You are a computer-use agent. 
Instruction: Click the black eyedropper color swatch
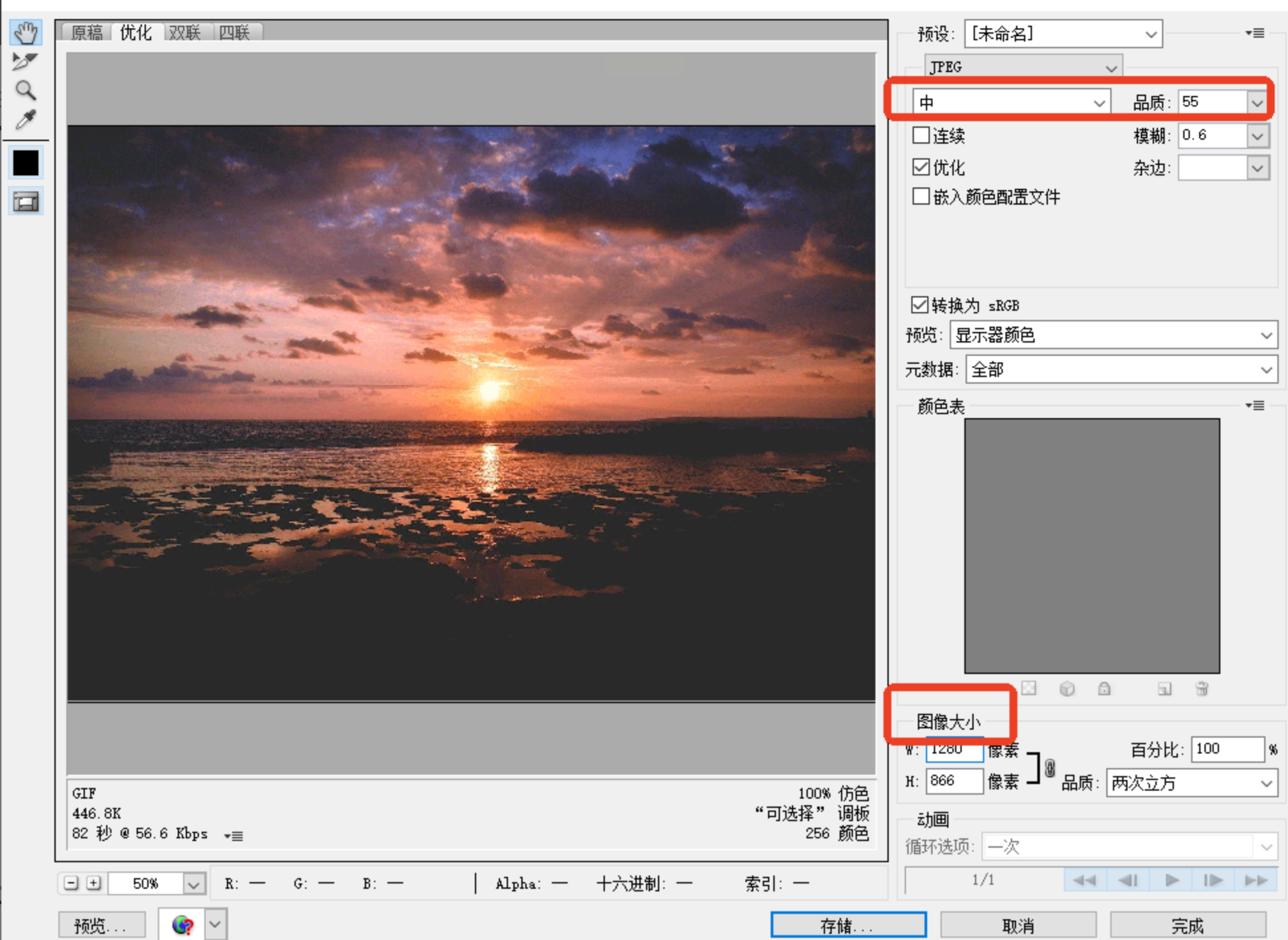tap(26, 163)
